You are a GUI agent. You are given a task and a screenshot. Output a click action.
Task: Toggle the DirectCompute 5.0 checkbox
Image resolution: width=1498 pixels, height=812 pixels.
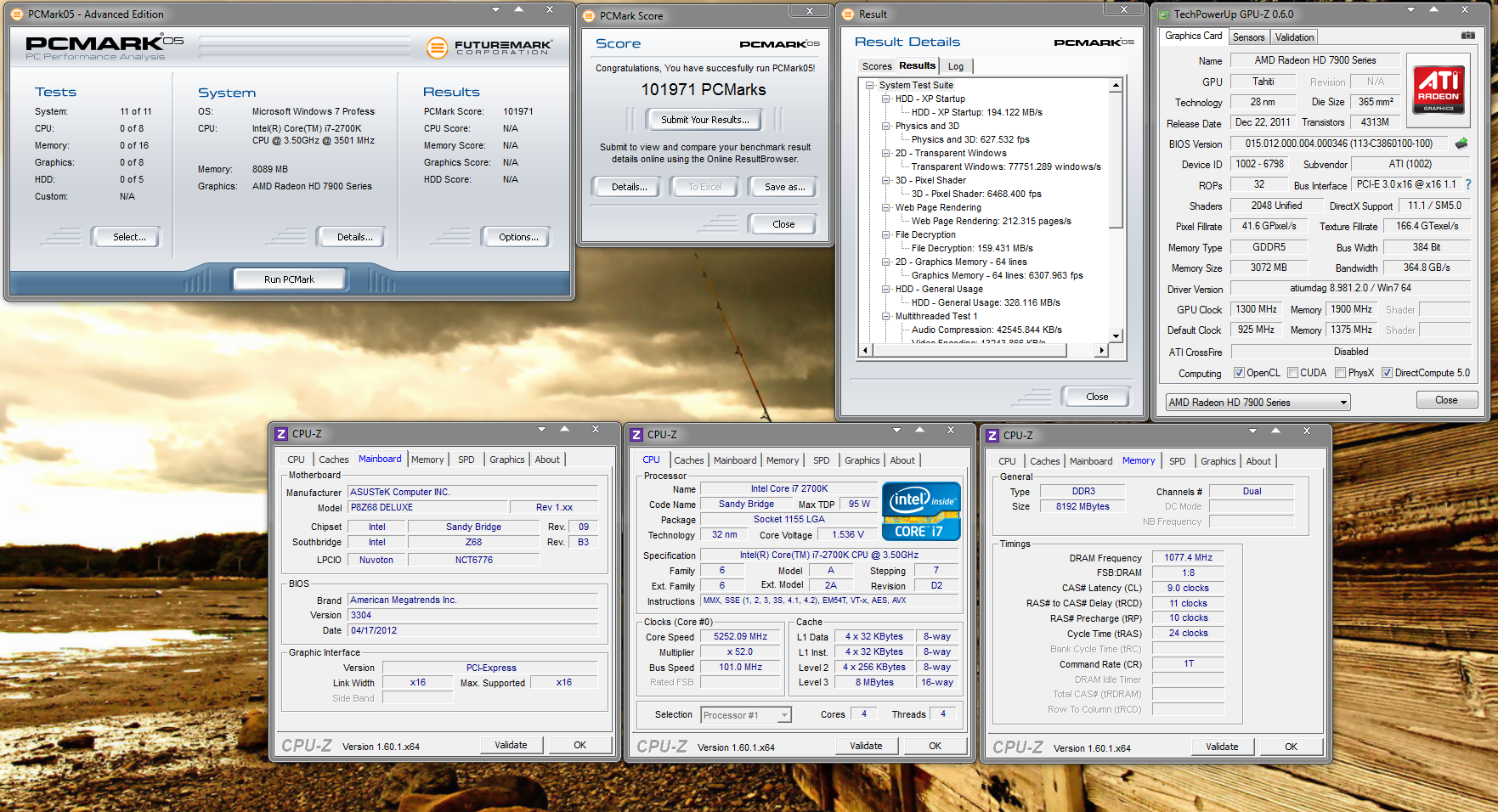pos(1387,373)
